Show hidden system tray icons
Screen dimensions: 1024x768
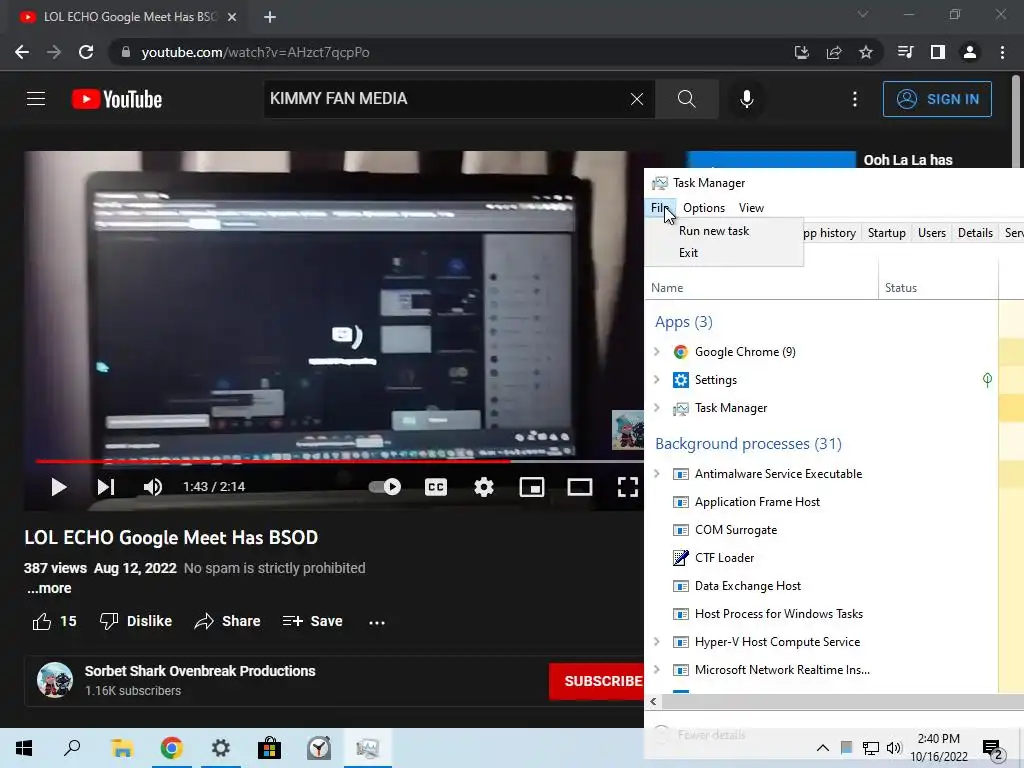(x=823, y=748)
